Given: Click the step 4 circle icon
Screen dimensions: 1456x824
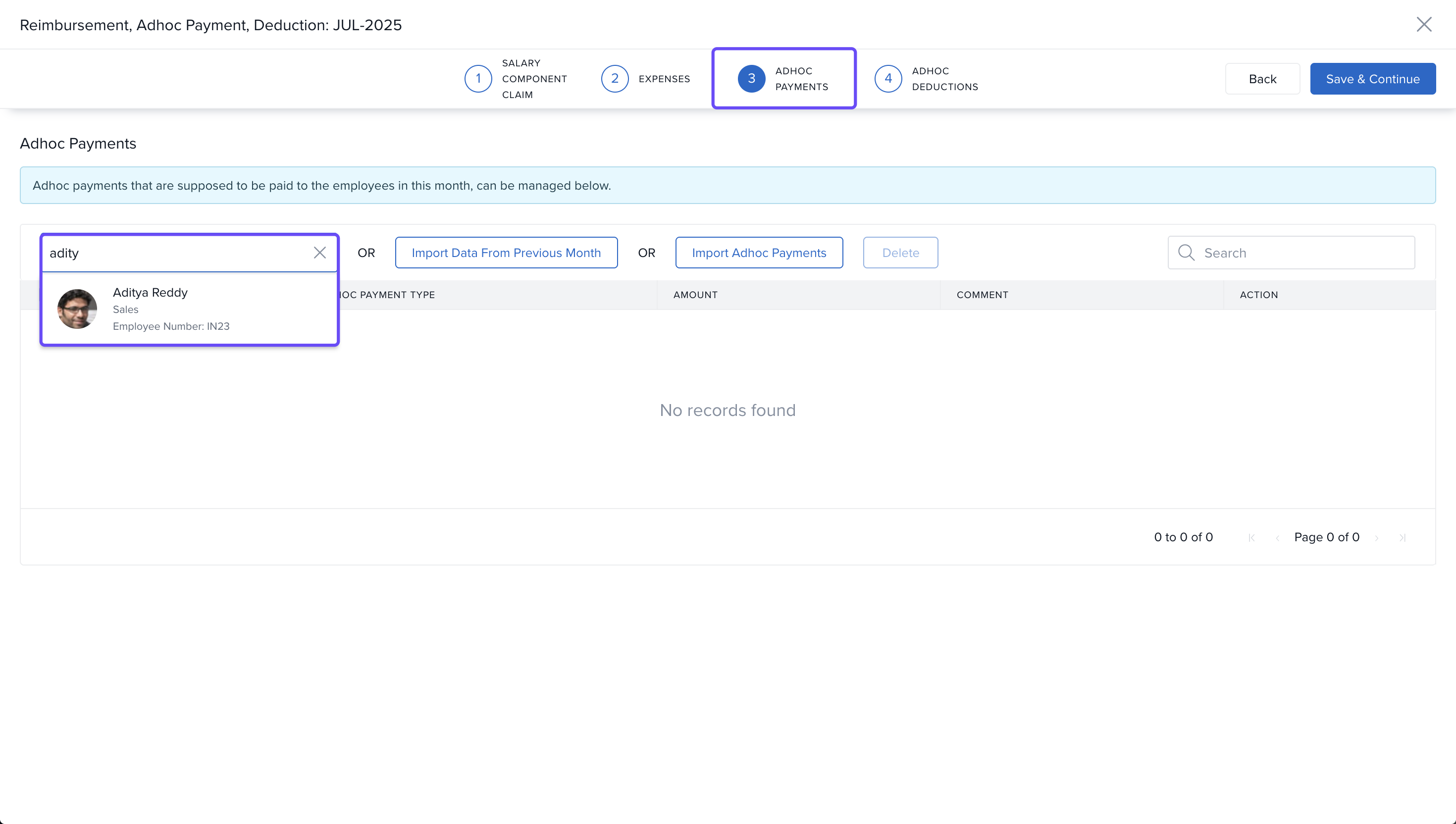Looking at the screenshot, I should (x=888, y=79).
